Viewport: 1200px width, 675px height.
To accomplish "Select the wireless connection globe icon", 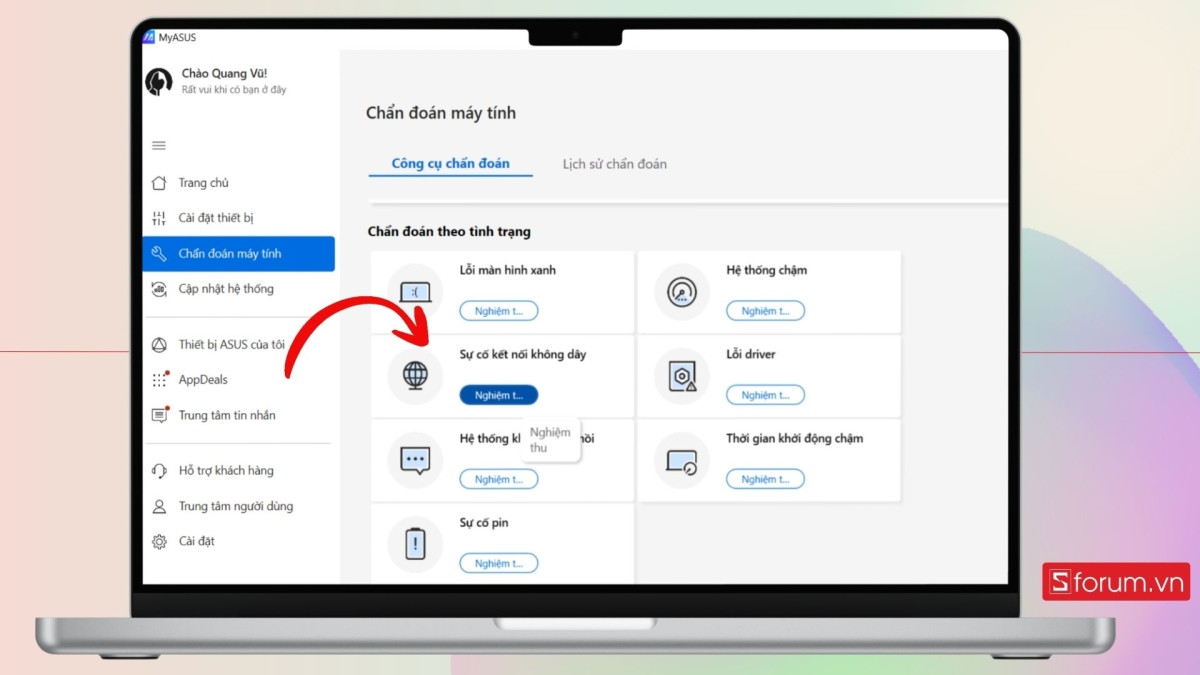I will click(x=415, y=376).
